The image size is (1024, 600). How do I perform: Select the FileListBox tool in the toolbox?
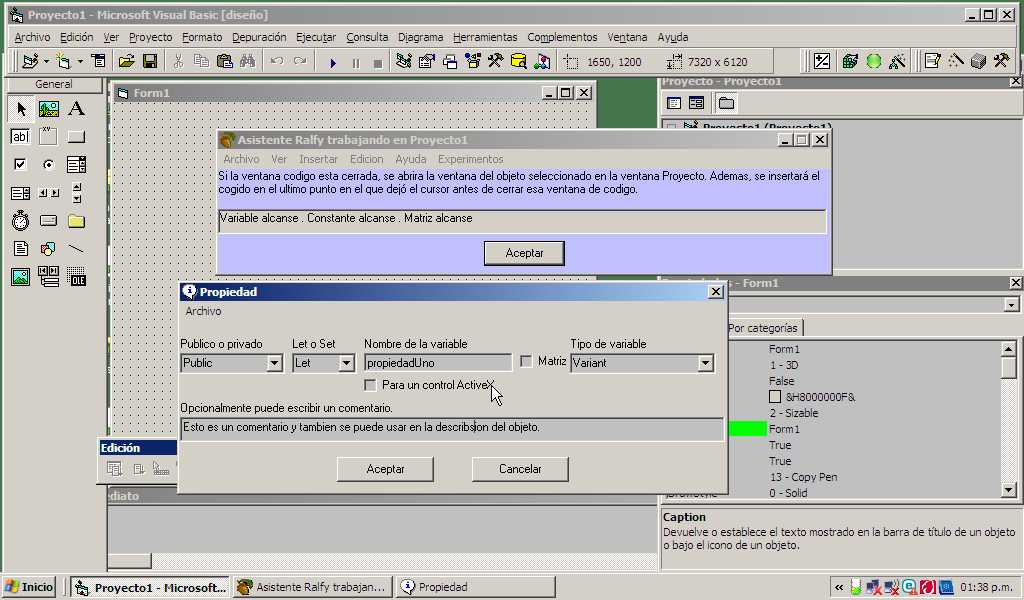pos(21,249)
